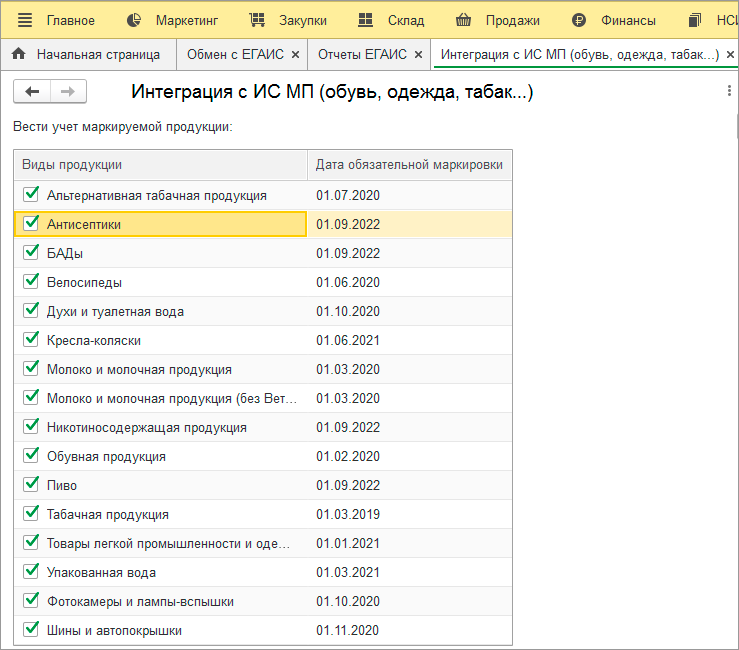Close the Интеграция с ИС МП tab
Image resolution: width=739 pixels, height=650 pixels.
[730, 55]
